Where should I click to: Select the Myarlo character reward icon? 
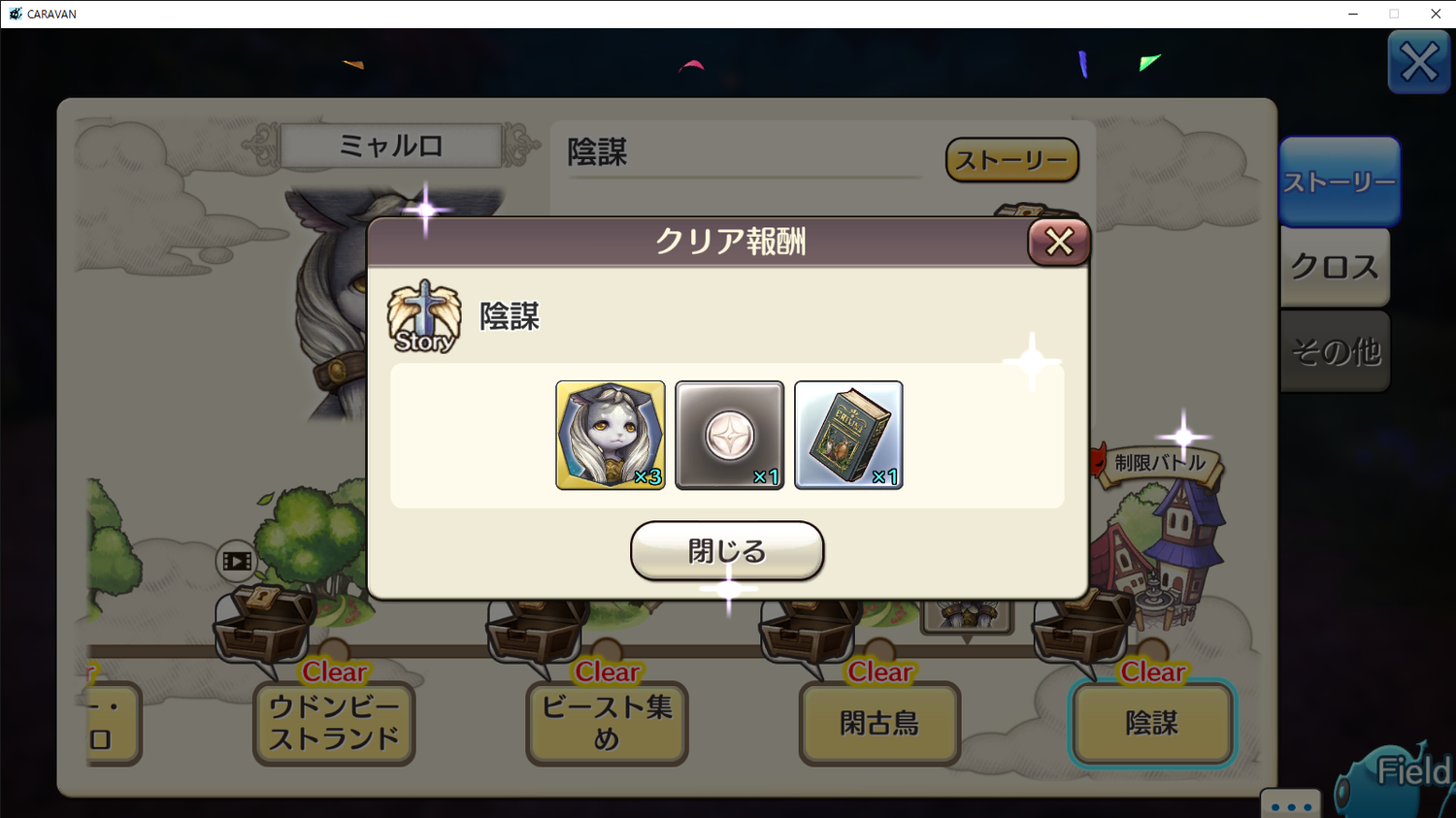click(611, 435)
